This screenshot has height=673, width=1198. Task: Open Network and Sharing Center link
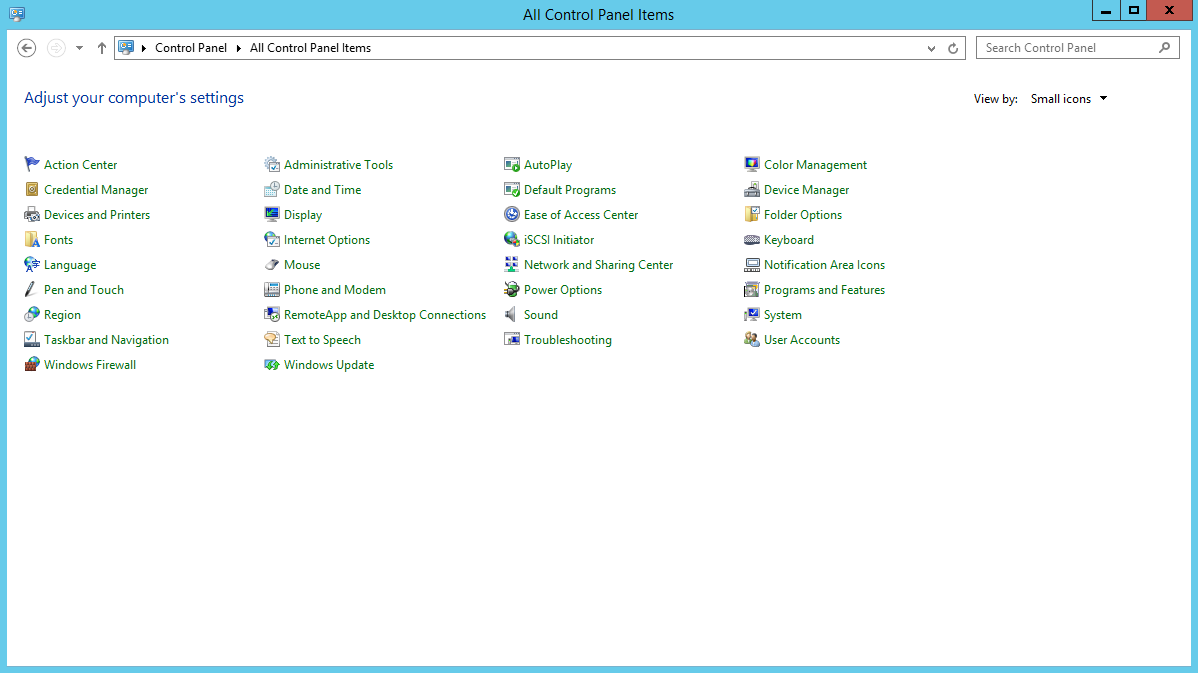coord(598,264)
